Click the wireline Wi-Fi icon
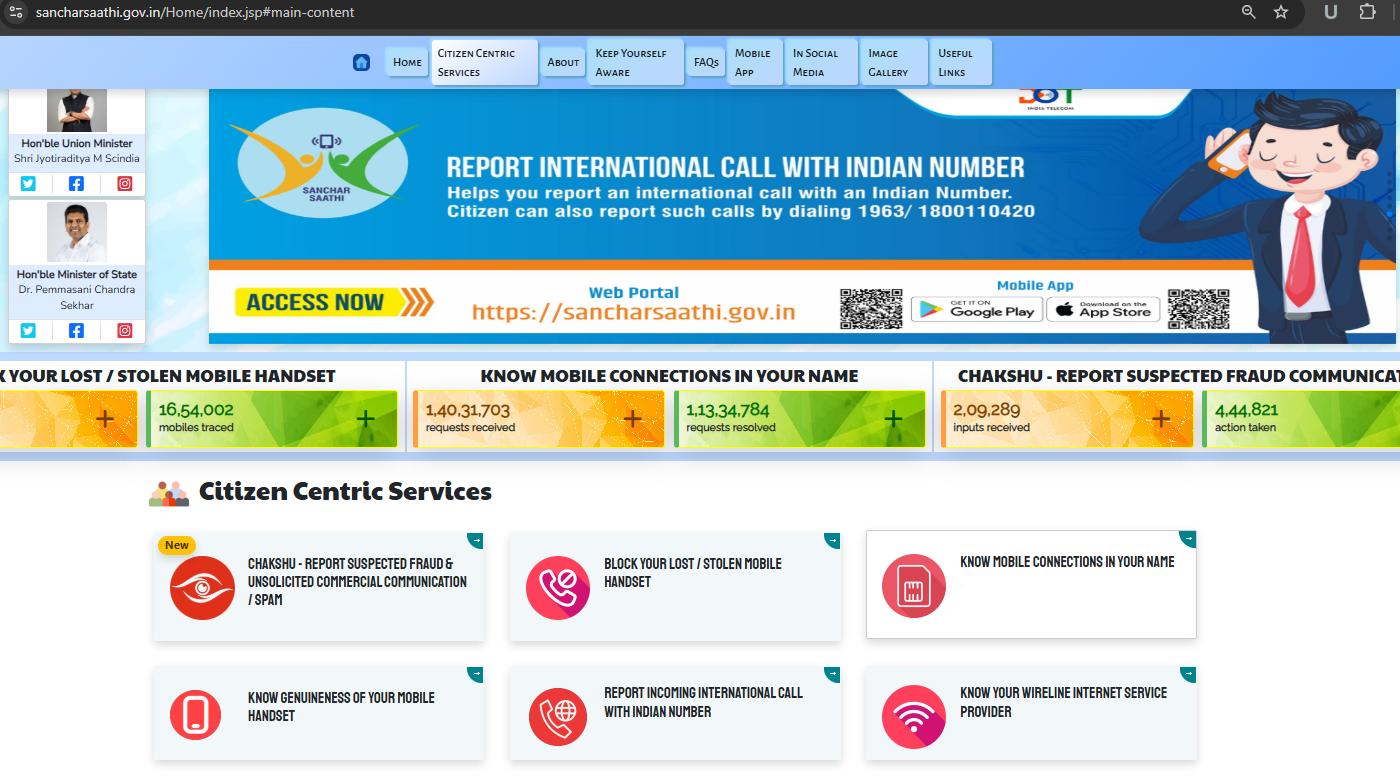 point(913,717)
